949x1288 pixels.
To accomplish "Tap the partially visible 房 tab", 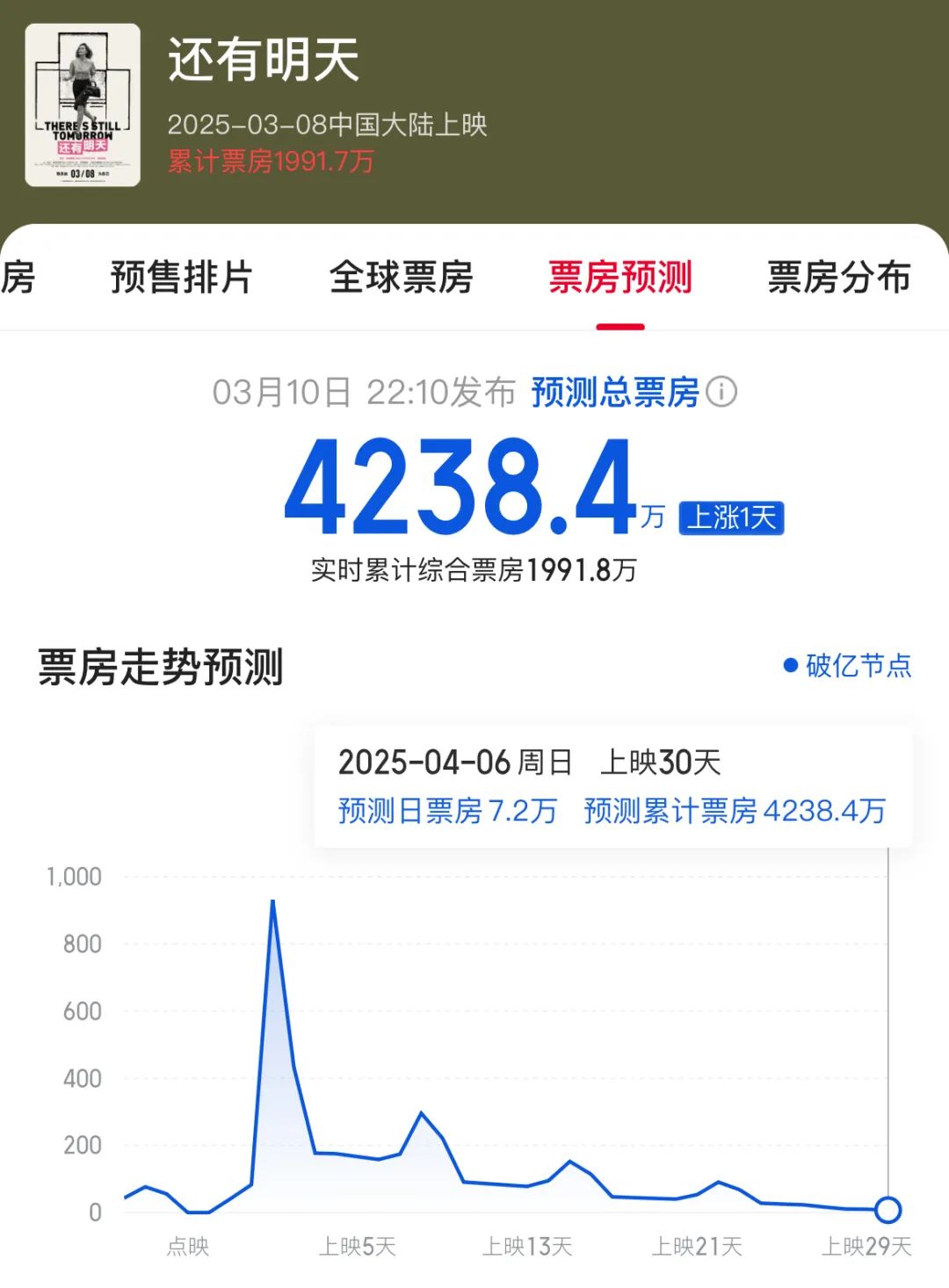I will 18,278.
